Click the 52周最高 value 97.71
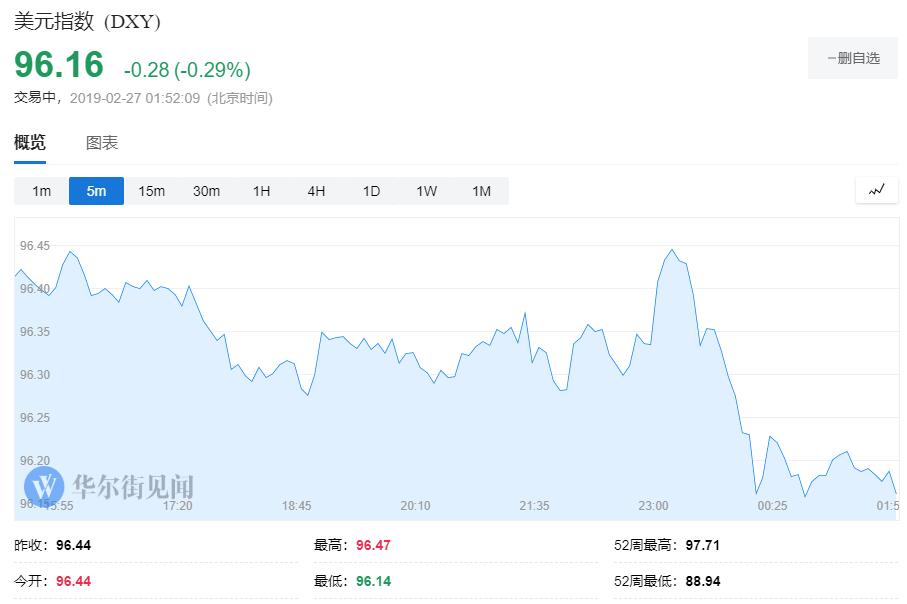The width and height of the screenshot is (907, 604). coord(702,545)
